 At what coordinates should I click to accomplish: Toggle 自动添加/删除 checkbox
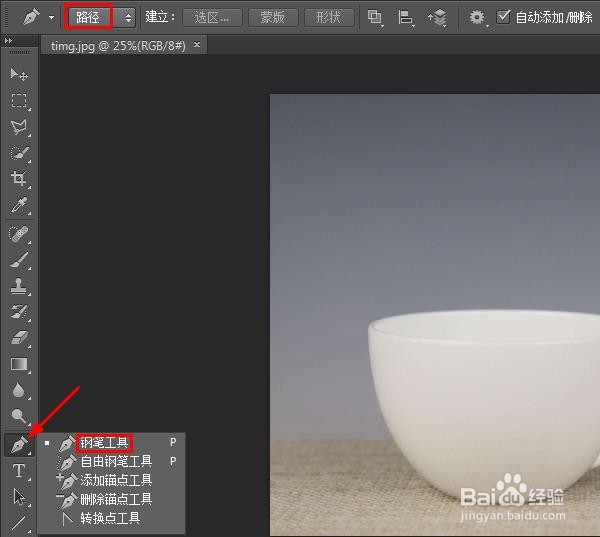pos(503,17)
